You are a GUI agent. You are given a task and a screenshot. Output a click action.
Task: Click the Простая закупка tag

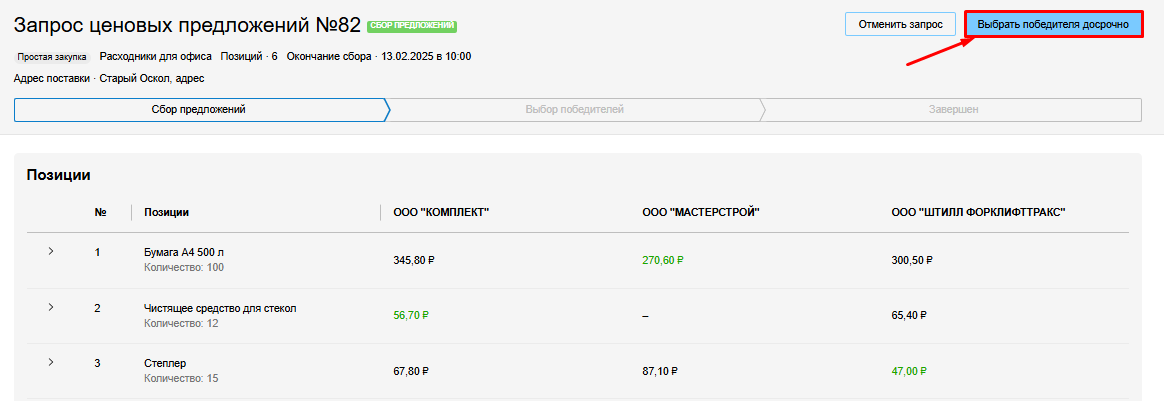pos(52,57)
